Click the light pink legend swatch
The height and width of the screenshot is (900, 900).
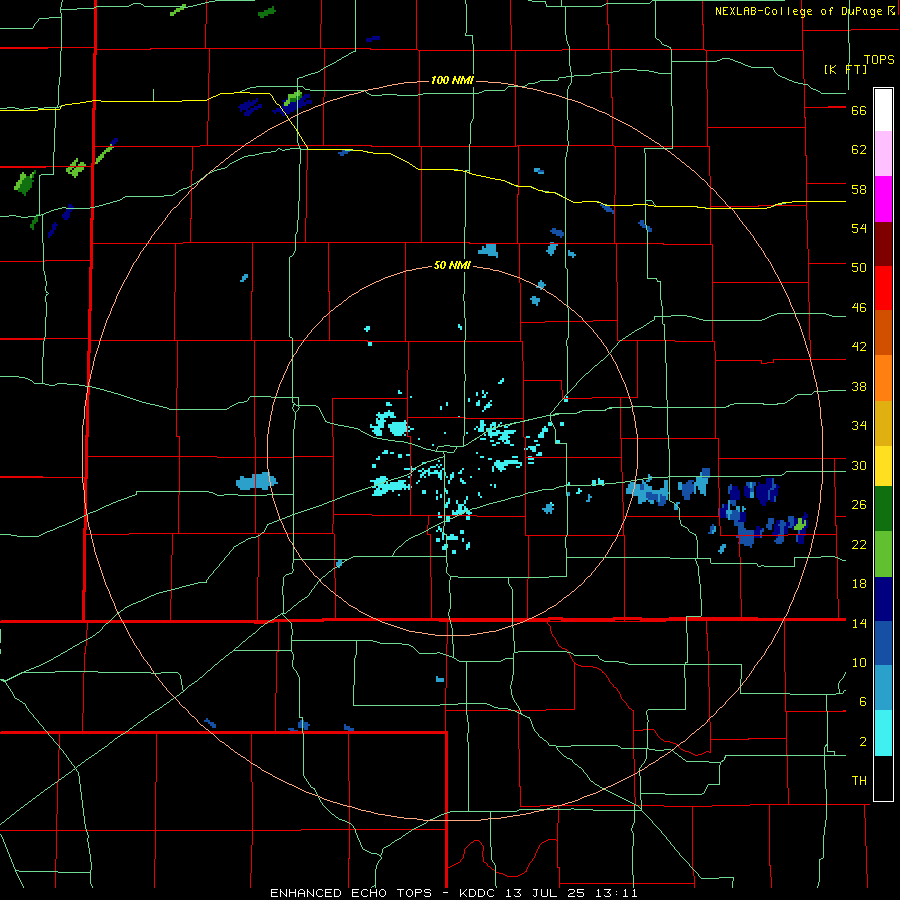point(883,154)
